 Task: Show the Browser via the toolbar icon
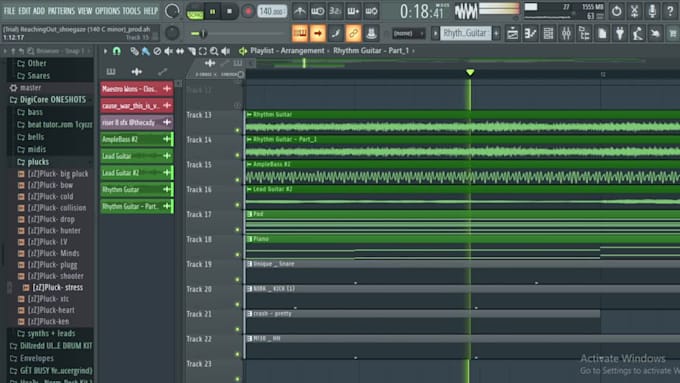[x=584, y=33]
